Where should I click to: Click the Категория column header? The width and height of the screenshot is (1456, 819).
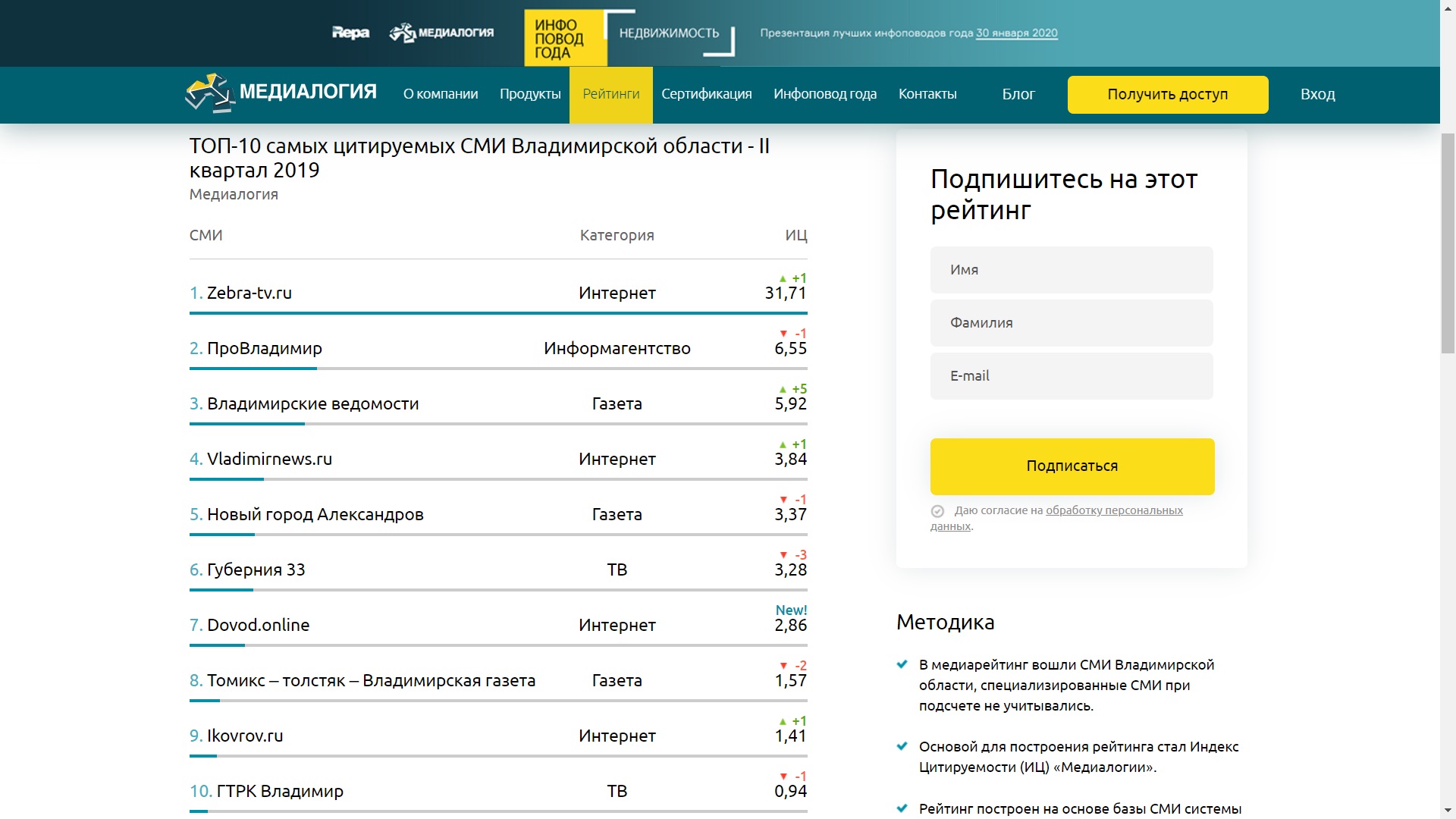[617, 235]
